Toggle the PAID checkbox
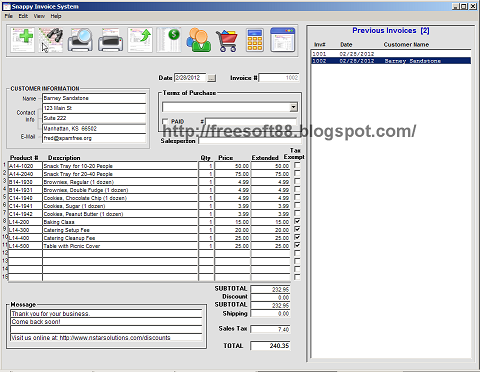 tap(165, 122)
